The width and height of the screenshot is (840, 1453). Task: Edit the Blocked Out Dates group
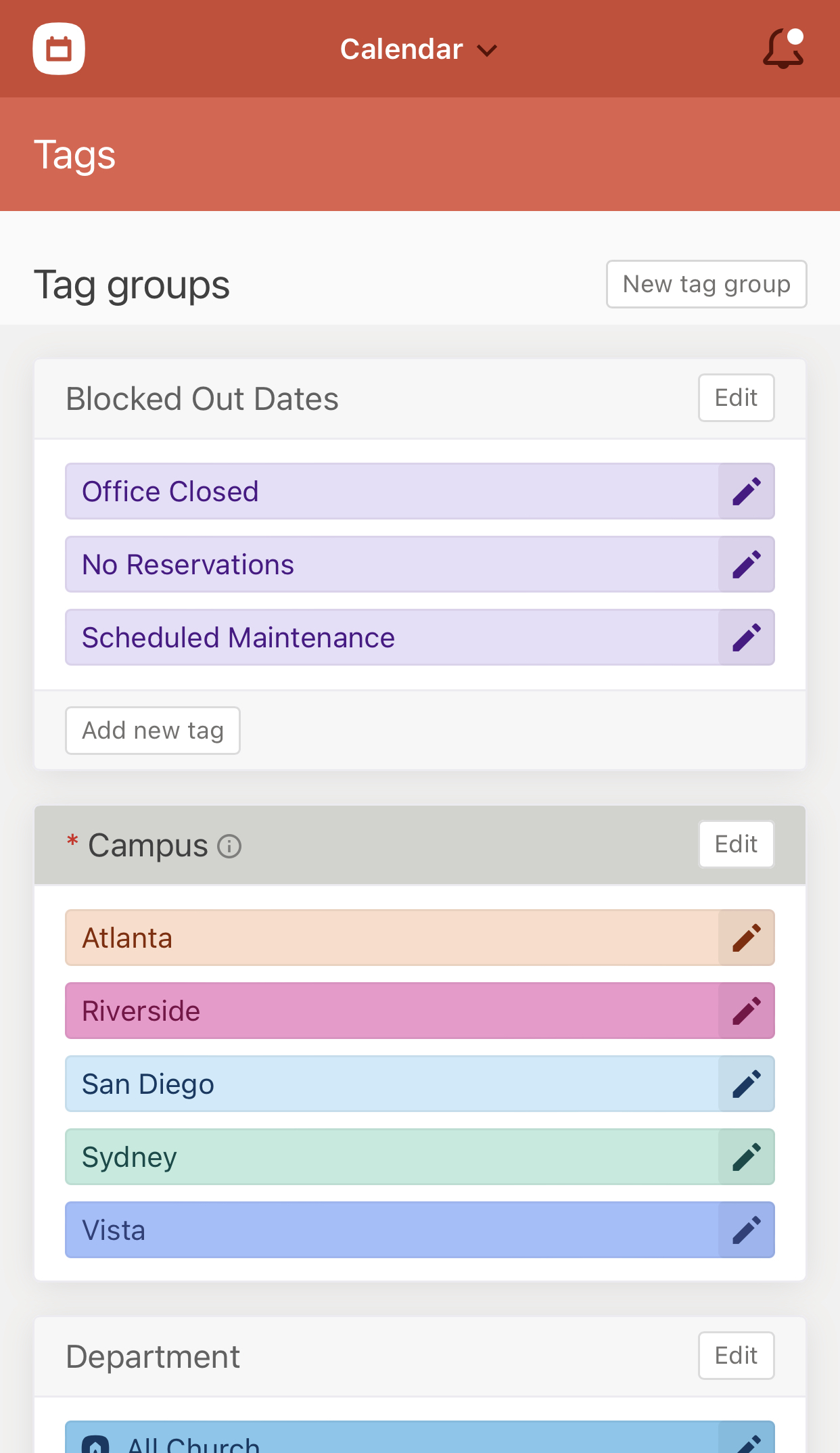coord(737,398)
